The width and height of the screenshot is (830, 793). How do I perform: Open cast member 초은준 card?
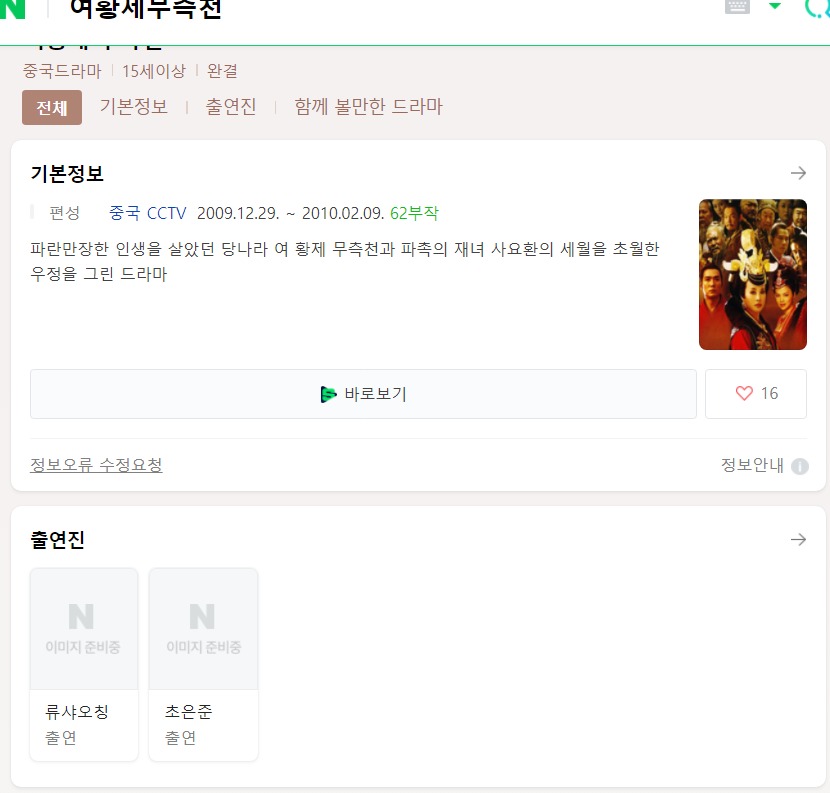point(203,665)
